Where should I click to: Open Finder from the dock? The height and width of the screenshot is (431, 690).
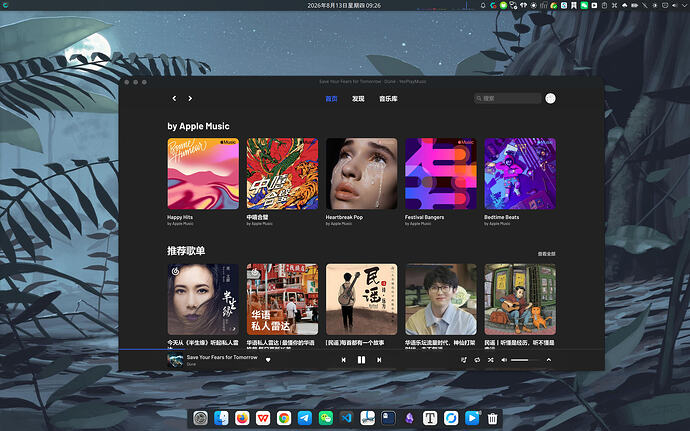click(221, 418)
